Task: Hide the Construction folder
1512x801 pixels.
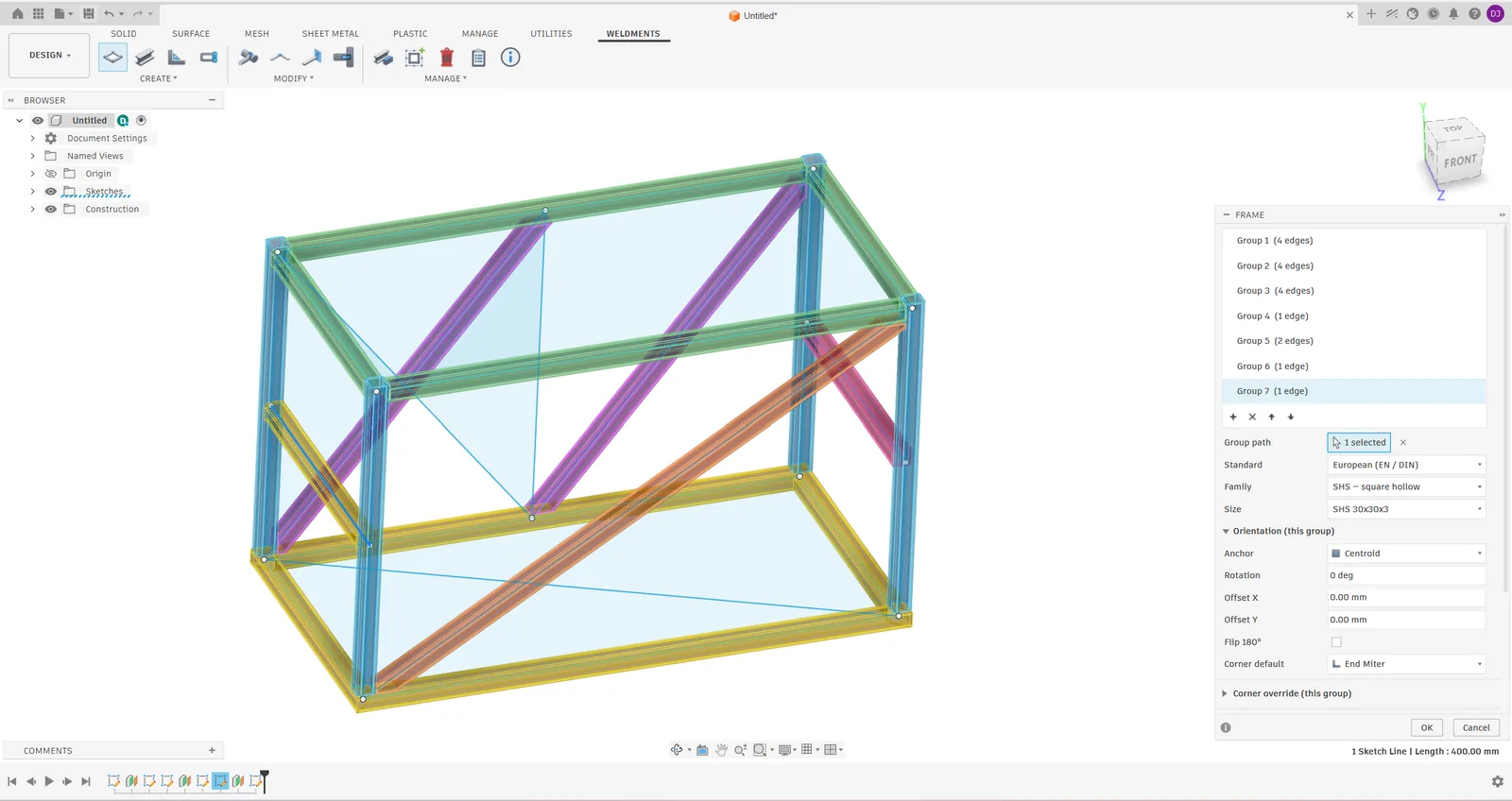Action: (x=51, y=210)
